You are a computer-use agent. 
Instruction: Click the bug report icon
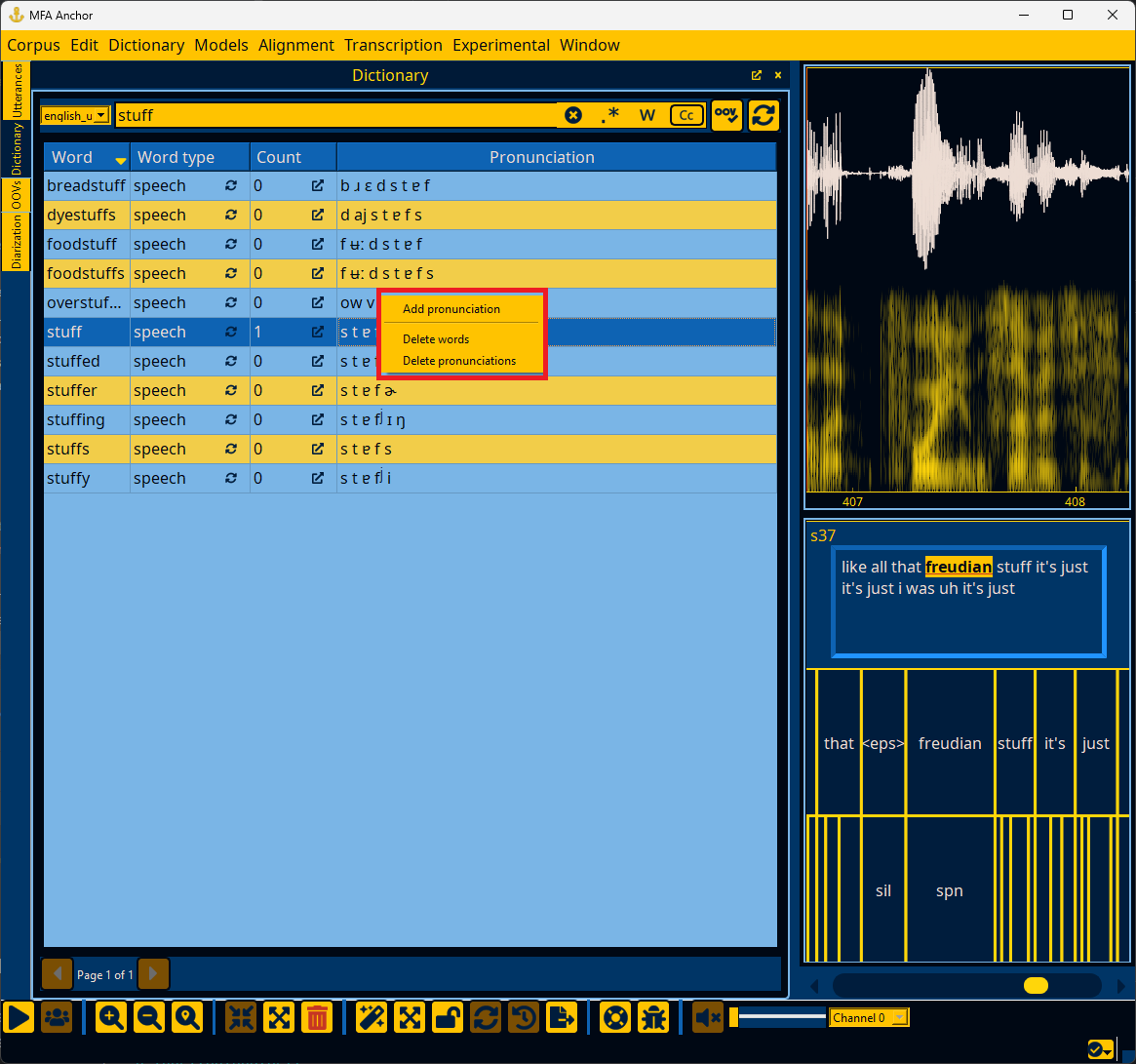point(654,1017)
